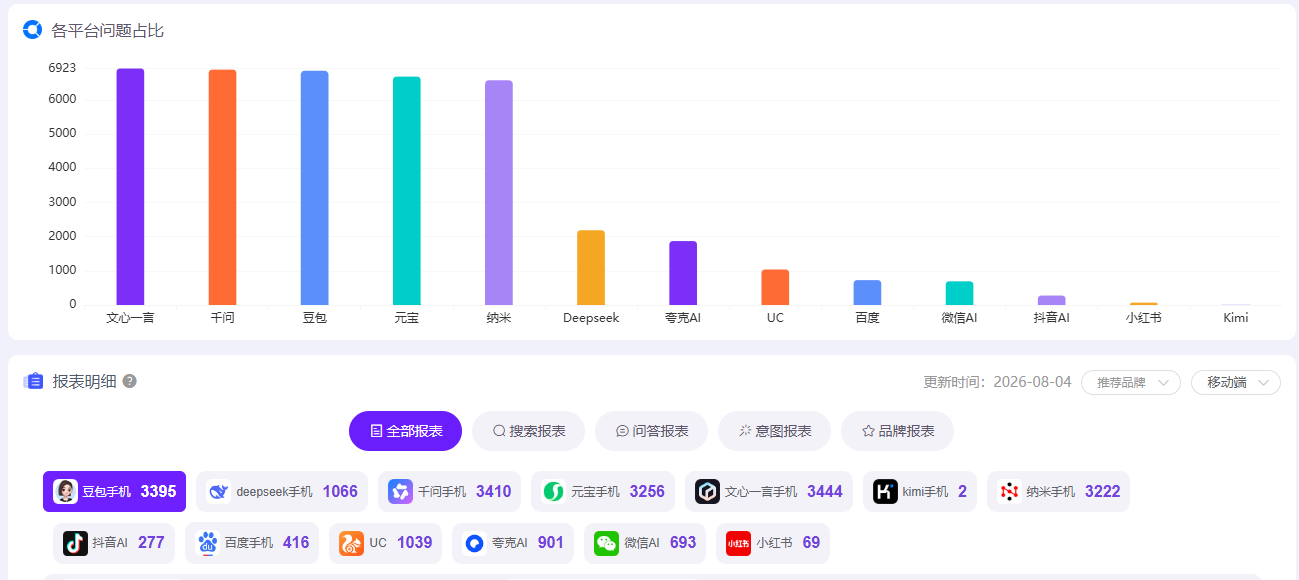
Task: Click the 千问 orange chart bar
Action: (x=222, y=188)
